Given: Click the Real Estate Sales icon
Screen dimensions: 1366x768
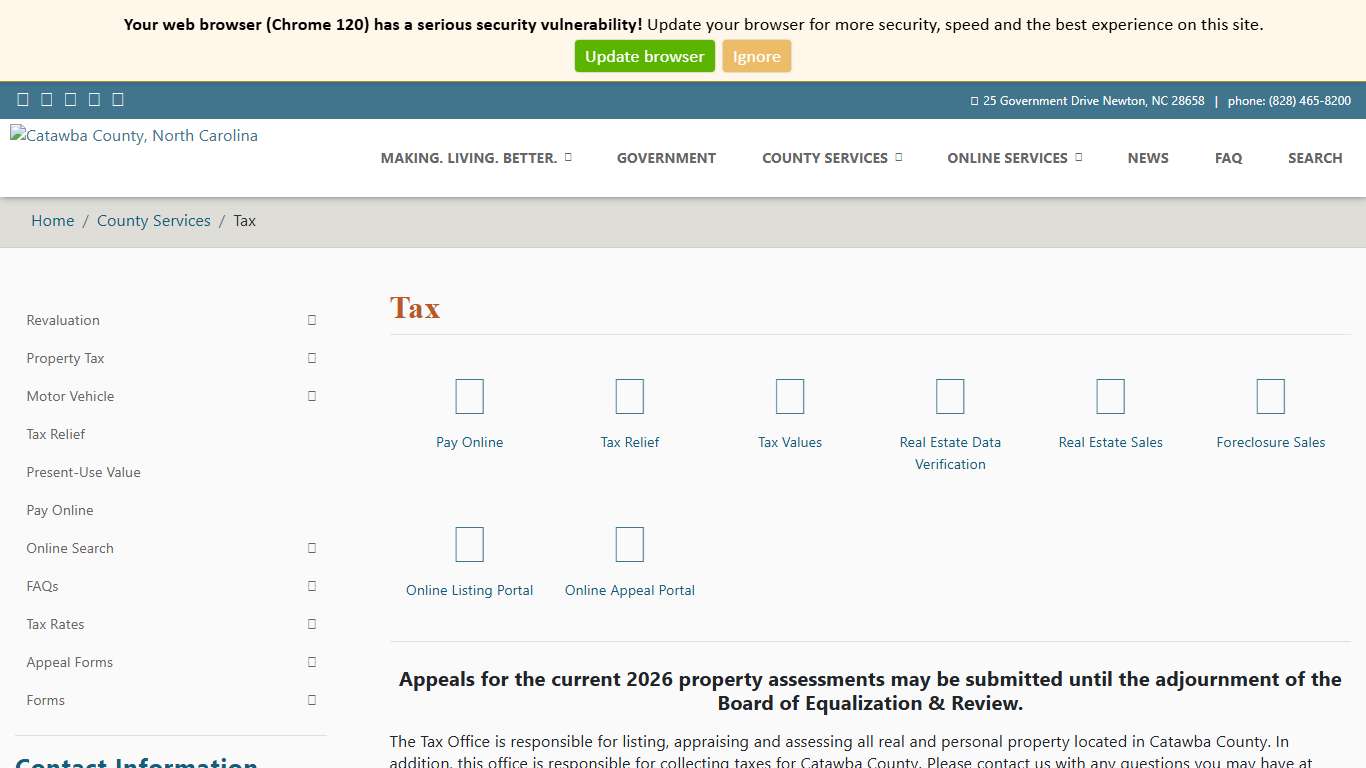Looking at the screenshot, I should tap(1110, 397).
